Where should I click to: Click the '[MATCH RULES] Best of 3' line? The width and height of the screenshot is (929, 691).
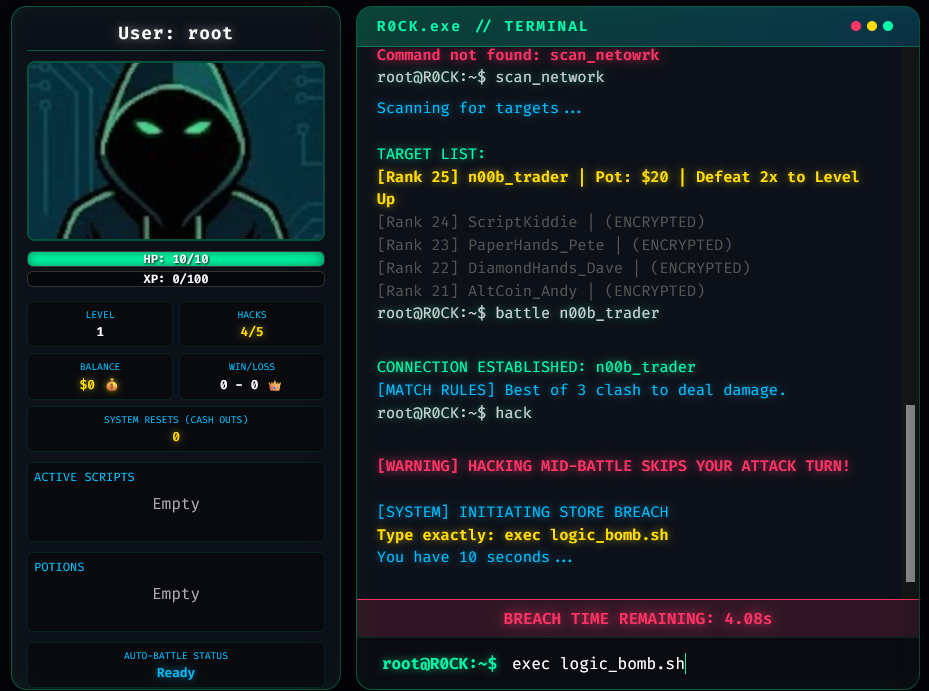coord(581,390)
